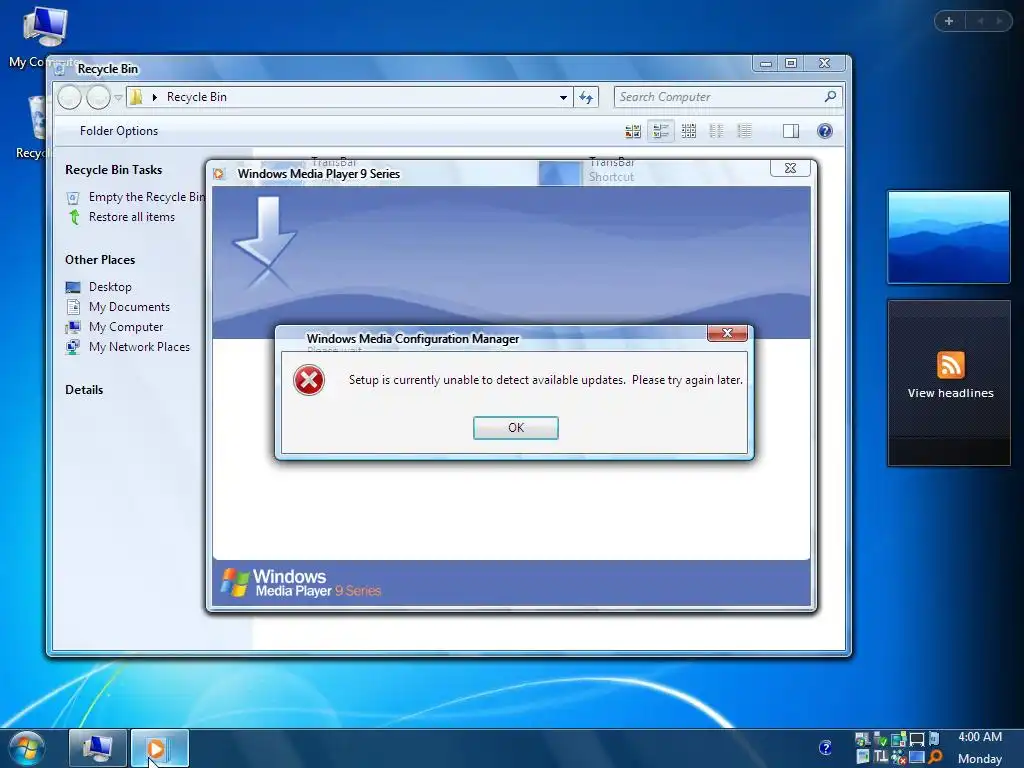
Task: Click the Back navigation button
Action: [x=70, y=97]
